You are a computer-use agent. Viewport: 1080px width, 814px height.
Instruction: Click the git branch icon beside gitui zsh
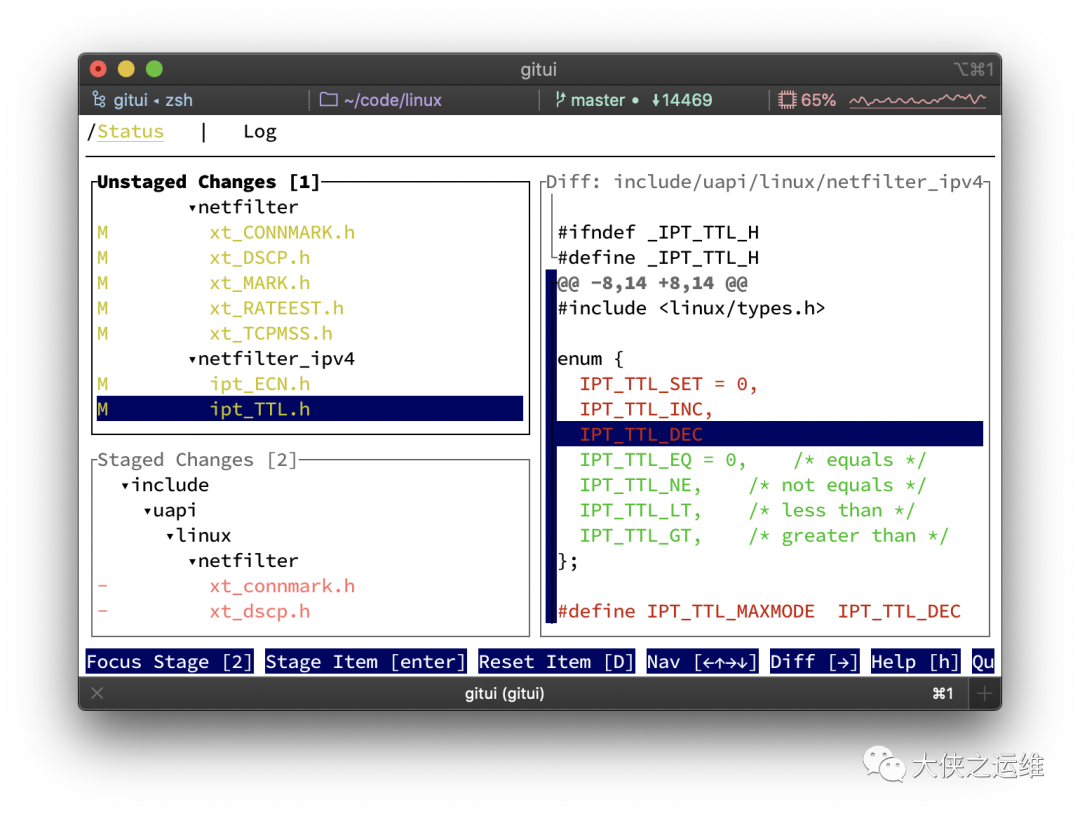click(99, 100)
